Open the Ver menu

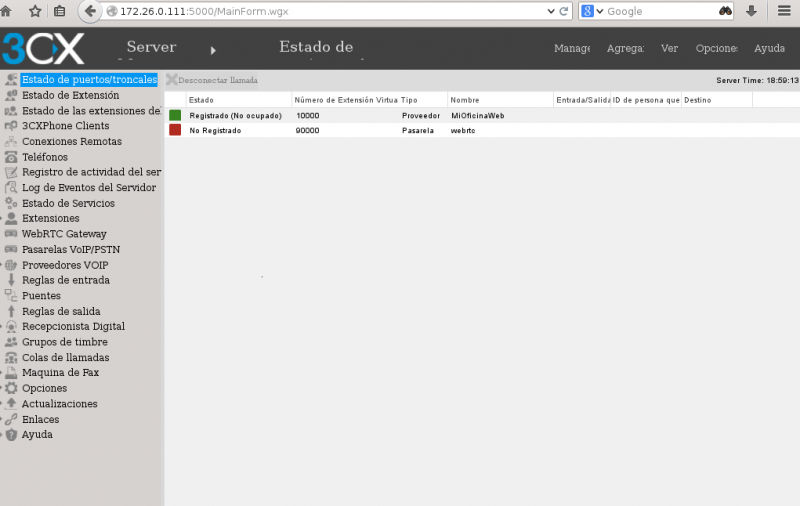click(669, 48)
